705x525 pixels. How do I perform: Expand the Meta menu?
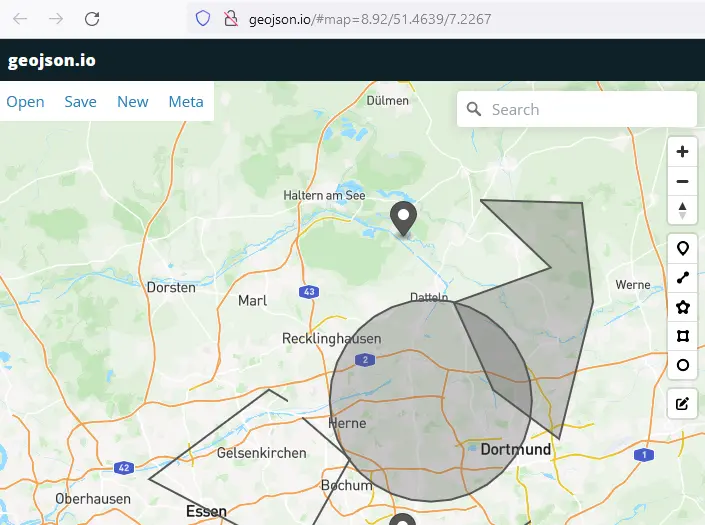186,102
